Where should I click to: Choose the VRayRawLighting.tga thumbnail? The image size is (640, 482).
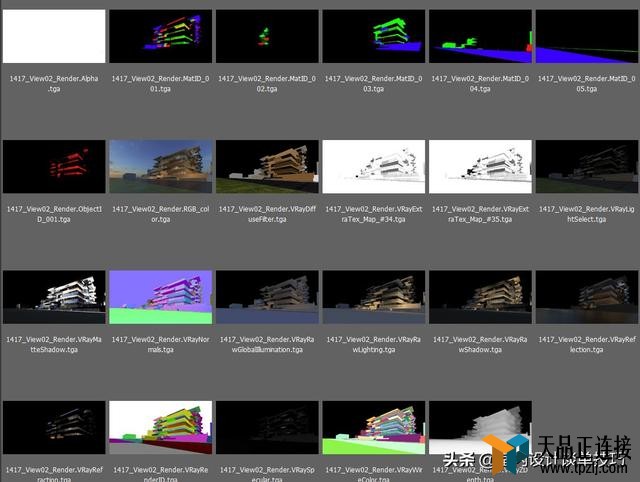point(373,297)
